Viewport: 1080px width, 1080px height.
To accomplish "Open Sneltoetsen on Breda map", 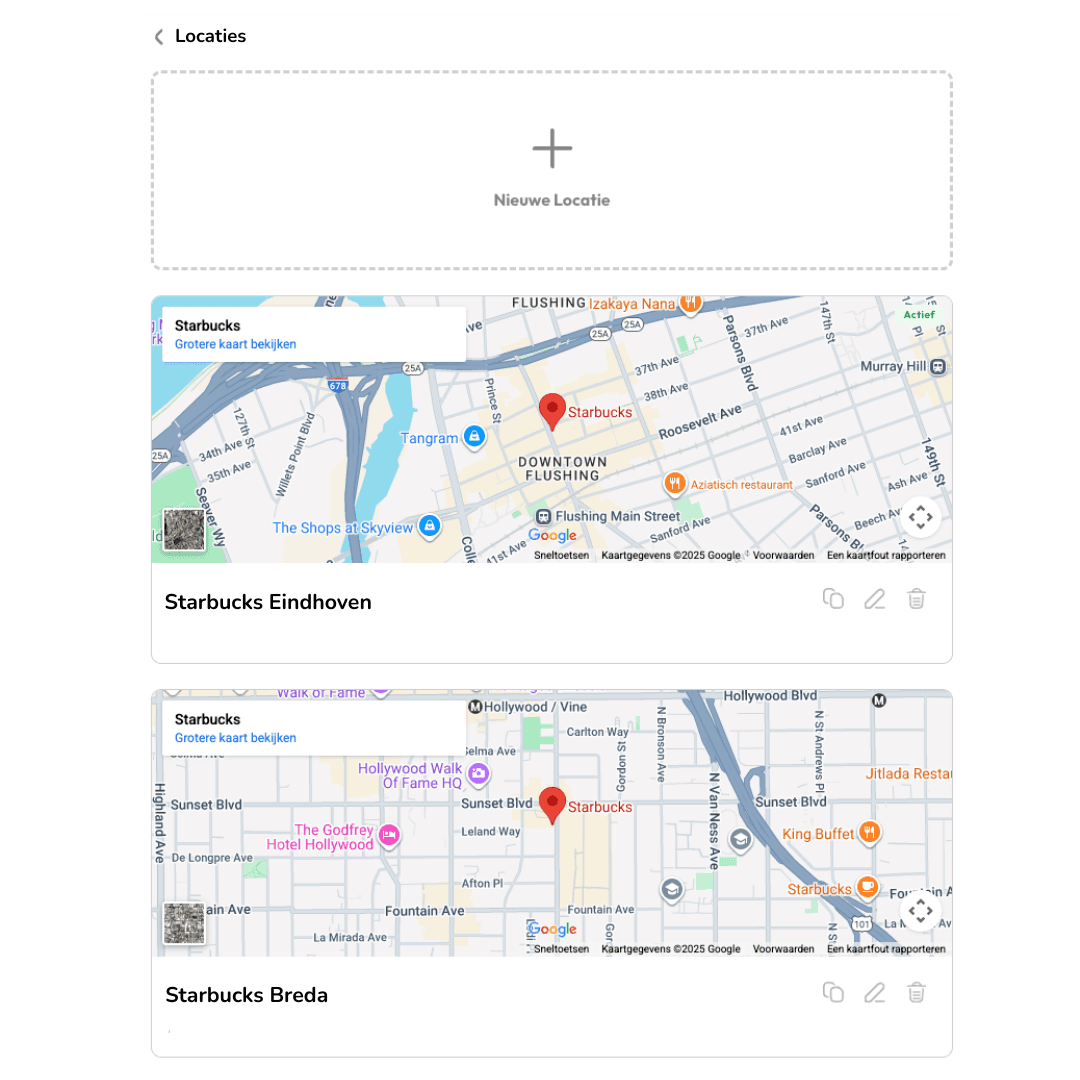I will pos(561,949).
